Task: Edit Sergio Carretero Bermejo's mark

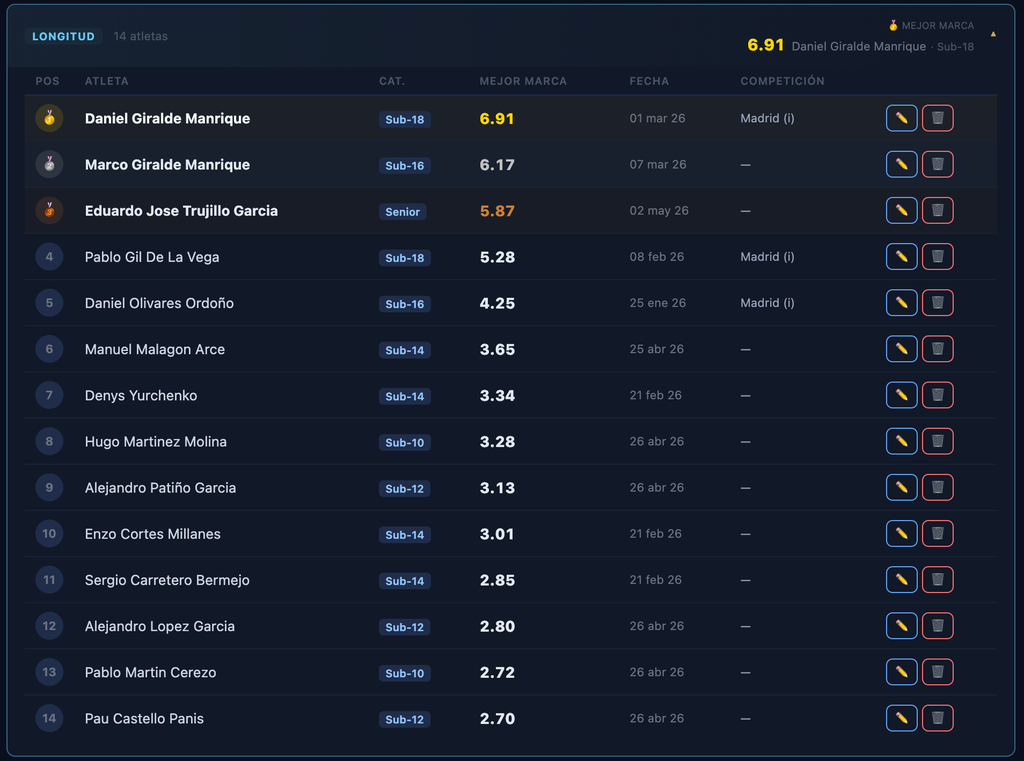Action: point(901,580)
